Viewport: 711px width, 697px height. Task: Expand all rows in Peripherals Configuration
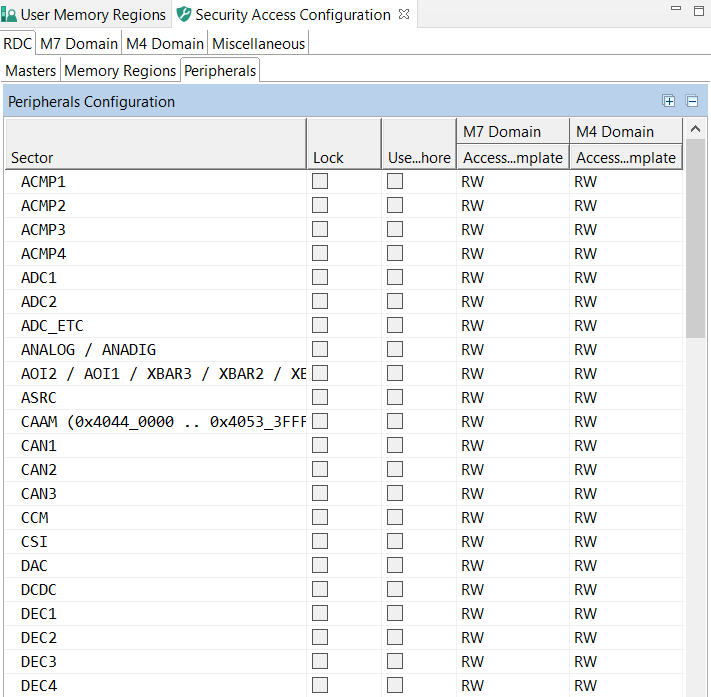669,101
